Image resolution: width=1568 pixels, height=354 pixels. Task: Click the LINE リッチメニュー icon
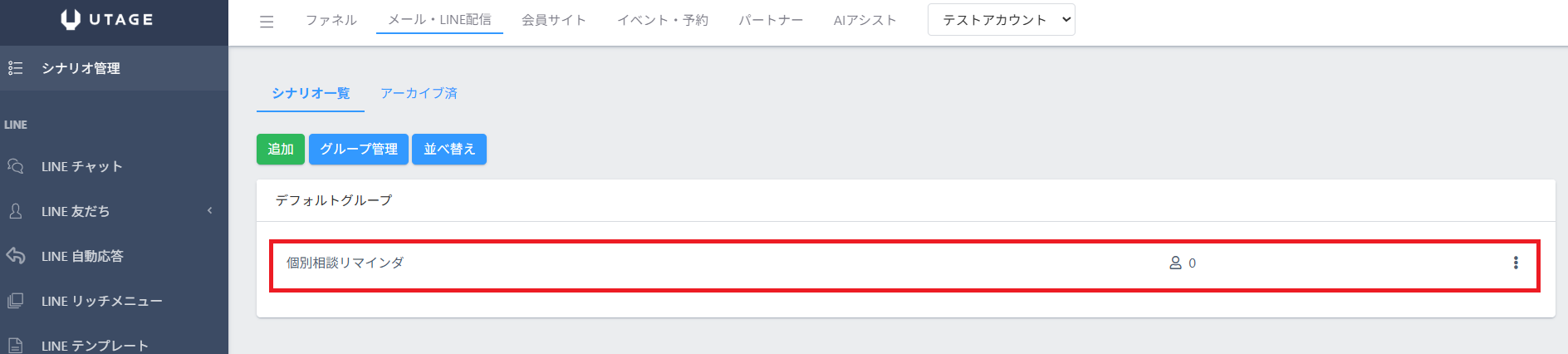coord(16,301)
